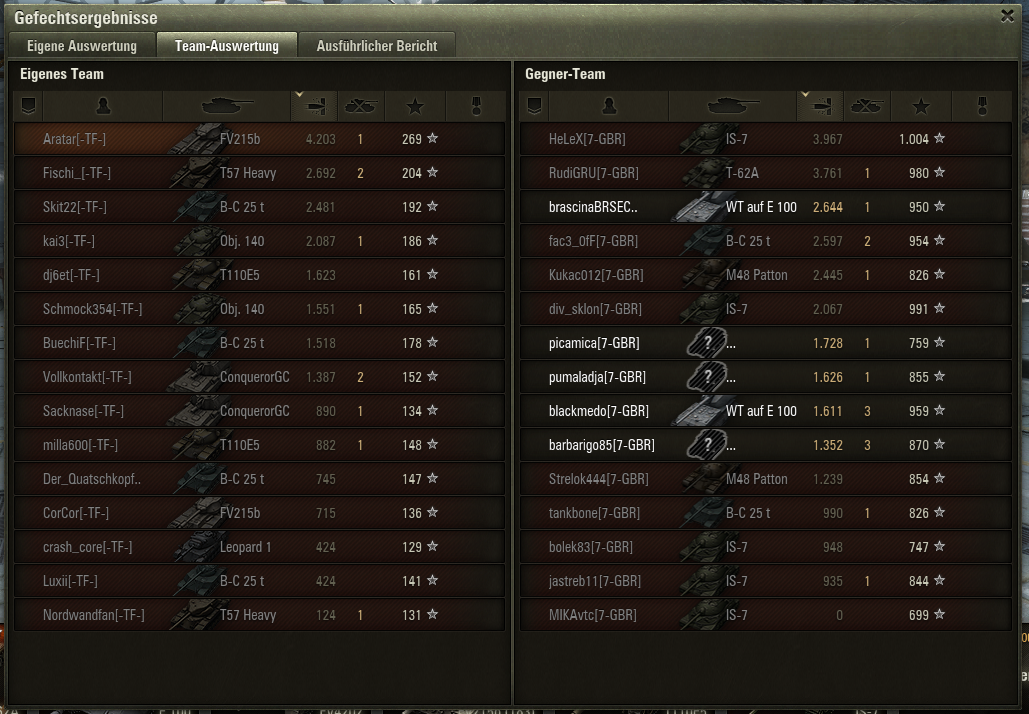Sort own team by player name icon
This screenshot has height=714, width=1029.
click(x=103, y=106)
